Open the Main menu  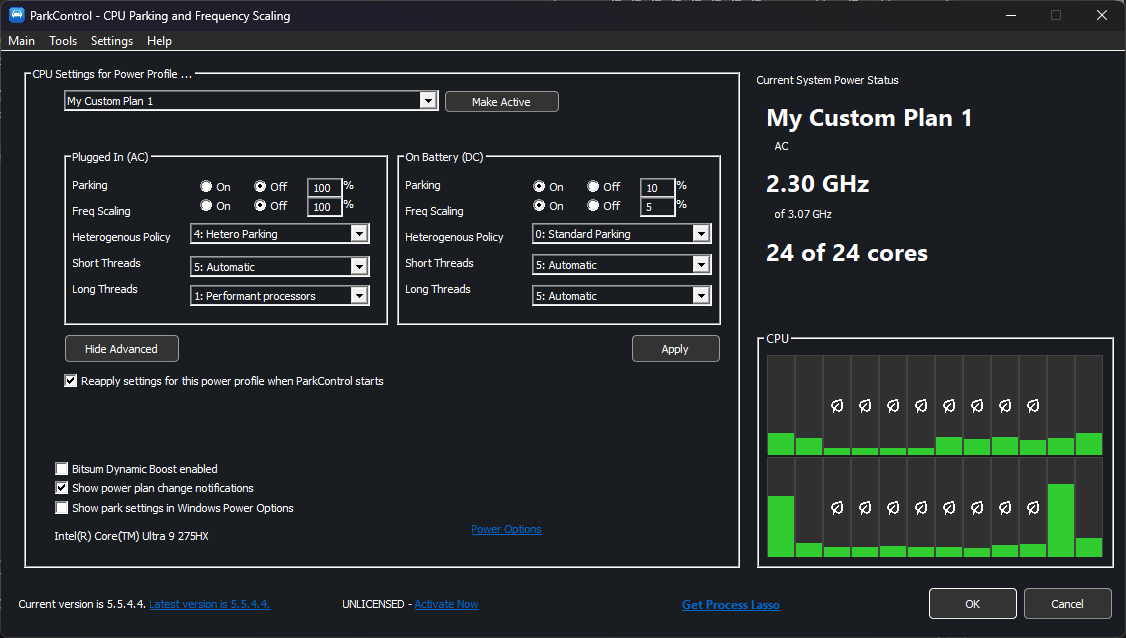22,41
